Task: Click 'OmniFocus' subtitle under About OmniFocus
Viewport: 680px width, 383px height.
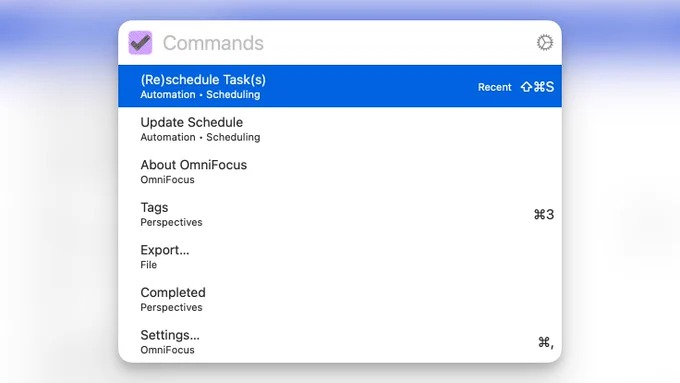Action: pos(167,180)
